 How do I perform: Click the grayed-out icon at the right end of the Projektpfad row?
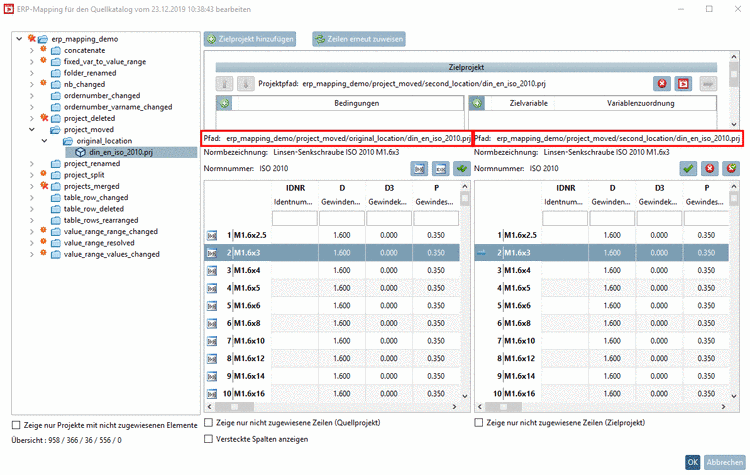tap(708, 84)
